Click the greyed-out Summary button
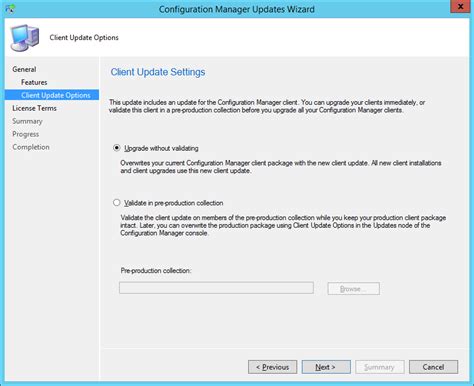 click(380, 367)
